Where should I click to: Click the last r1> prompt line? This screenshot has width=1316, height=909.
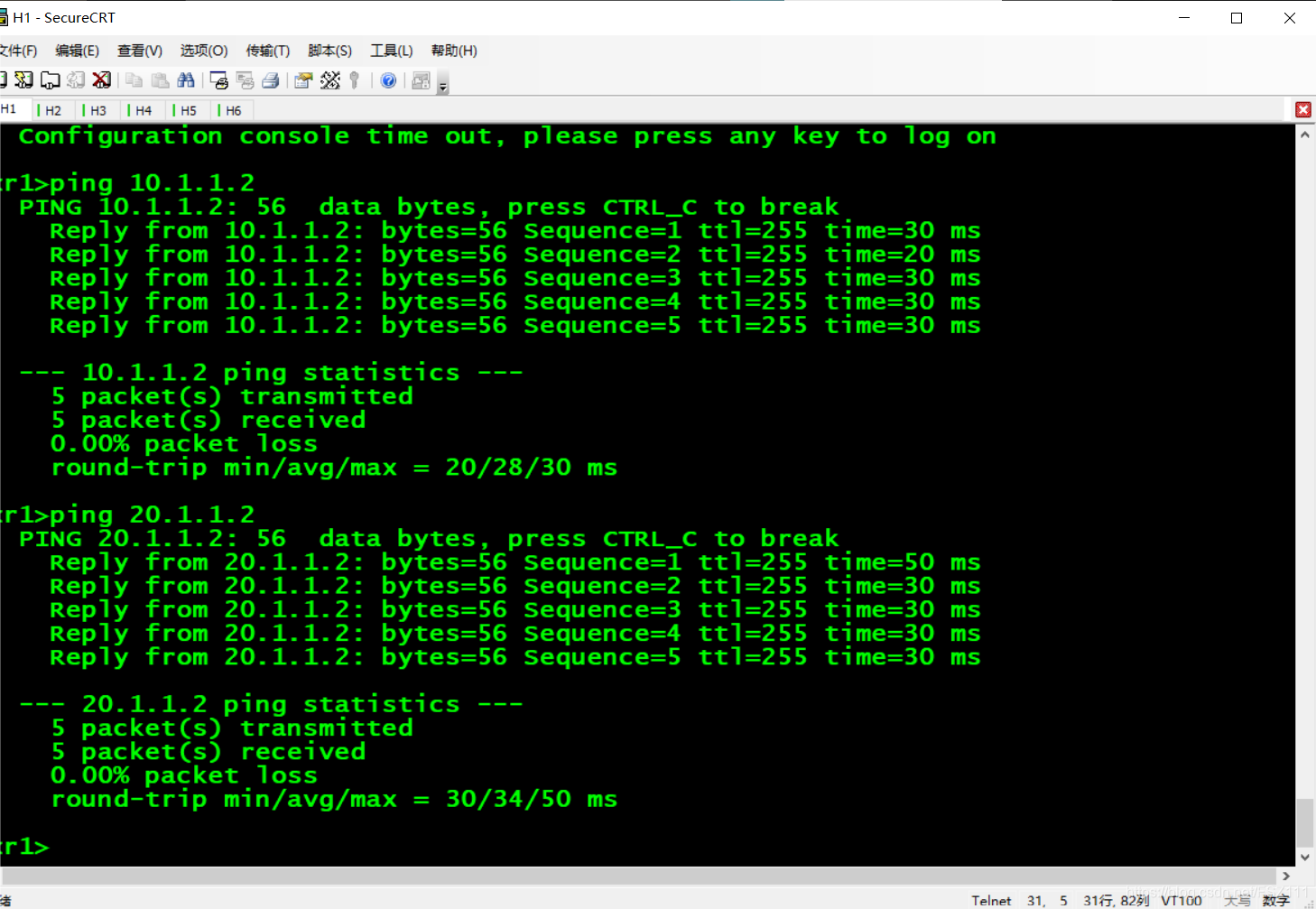coord(24,847)
